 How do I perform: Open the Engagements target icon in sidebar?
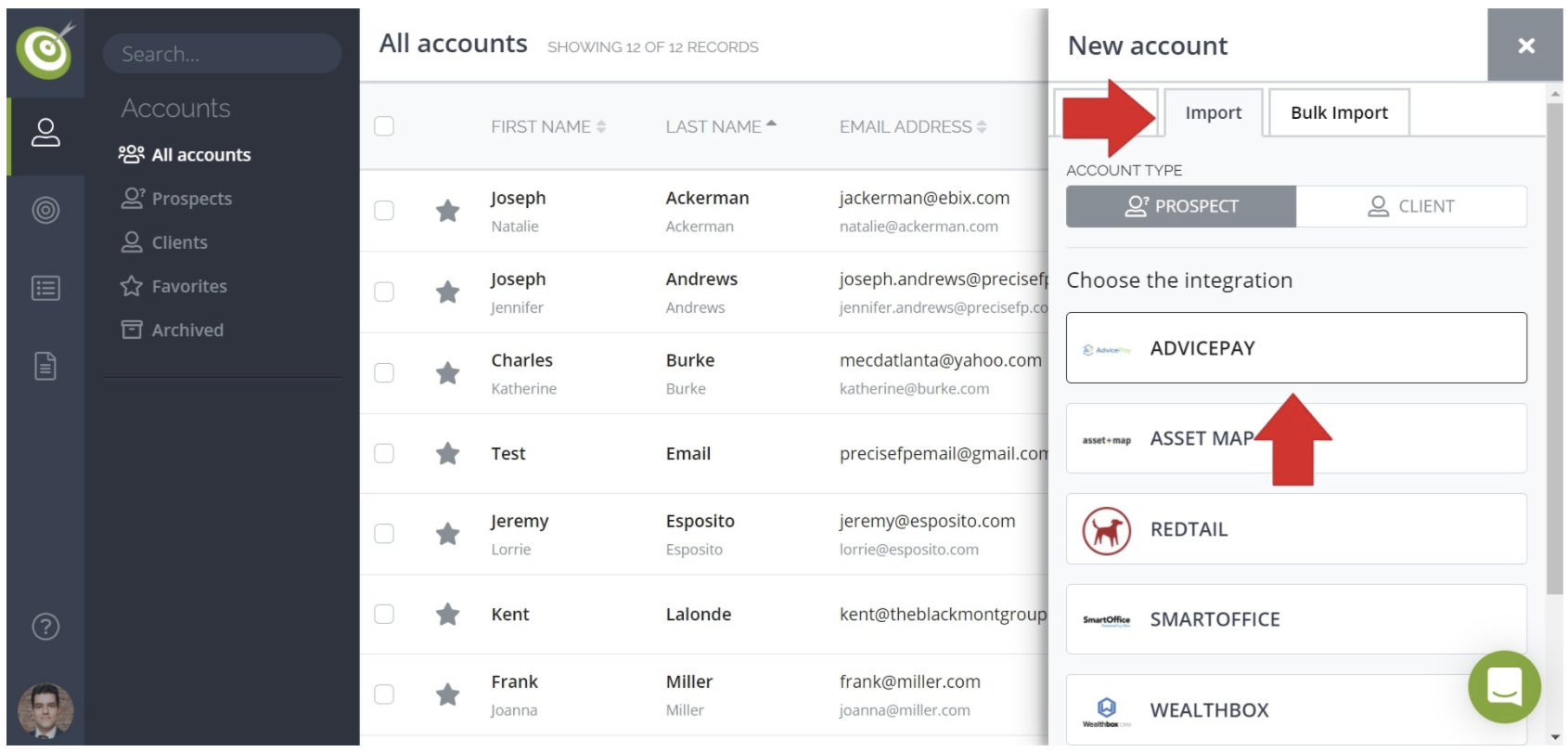click(x=45, y=210)
